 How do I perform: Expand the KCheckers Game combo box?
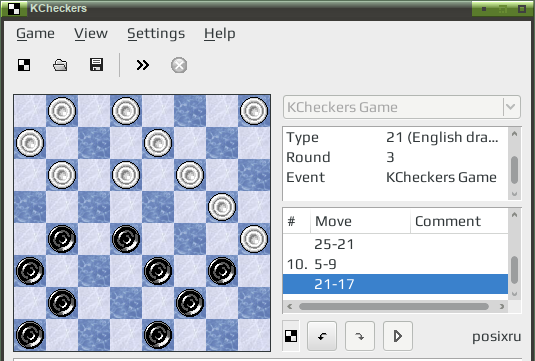point(402,107)
